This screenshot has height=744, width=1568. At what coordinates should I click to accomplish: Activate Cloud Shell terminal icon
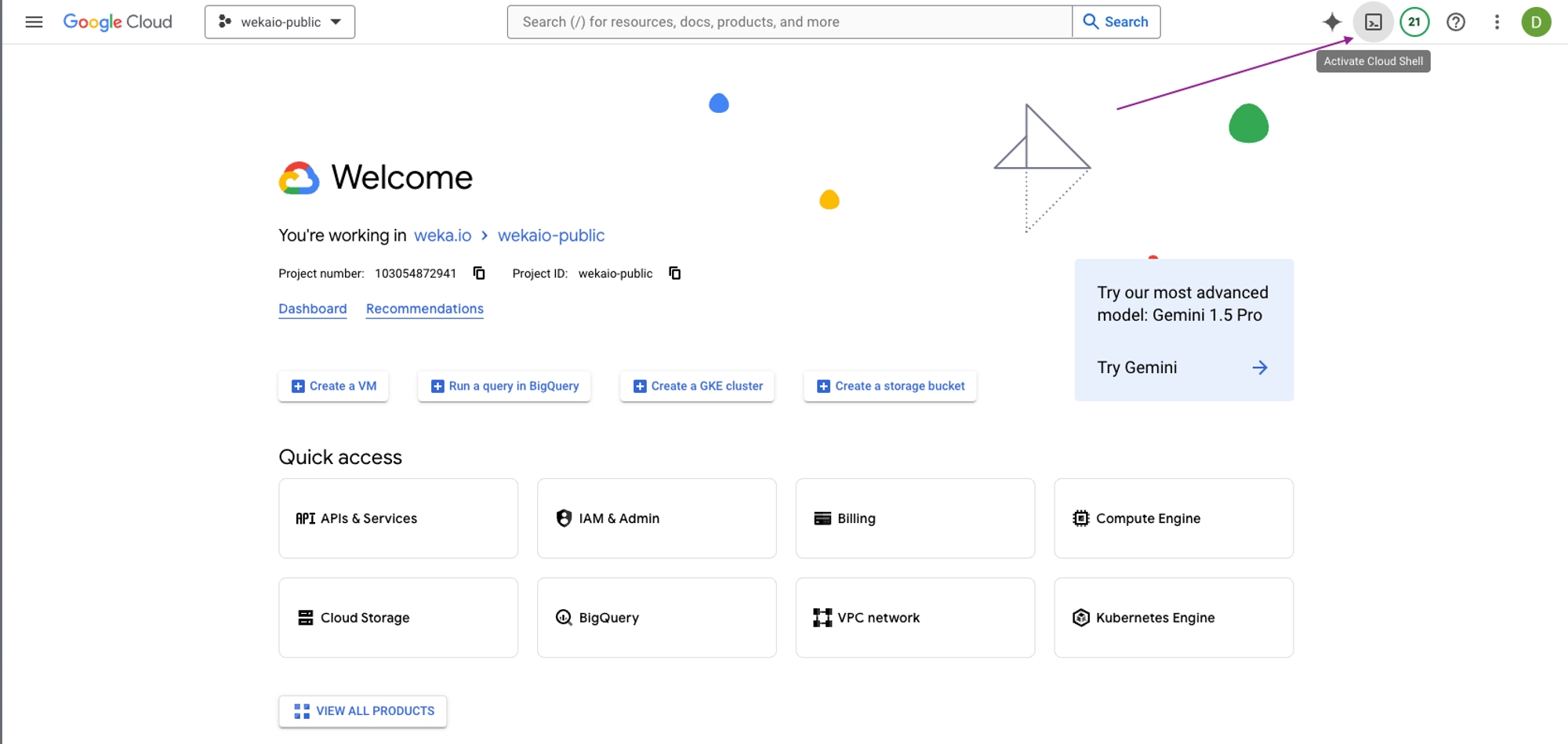[x=1373, y=22]
